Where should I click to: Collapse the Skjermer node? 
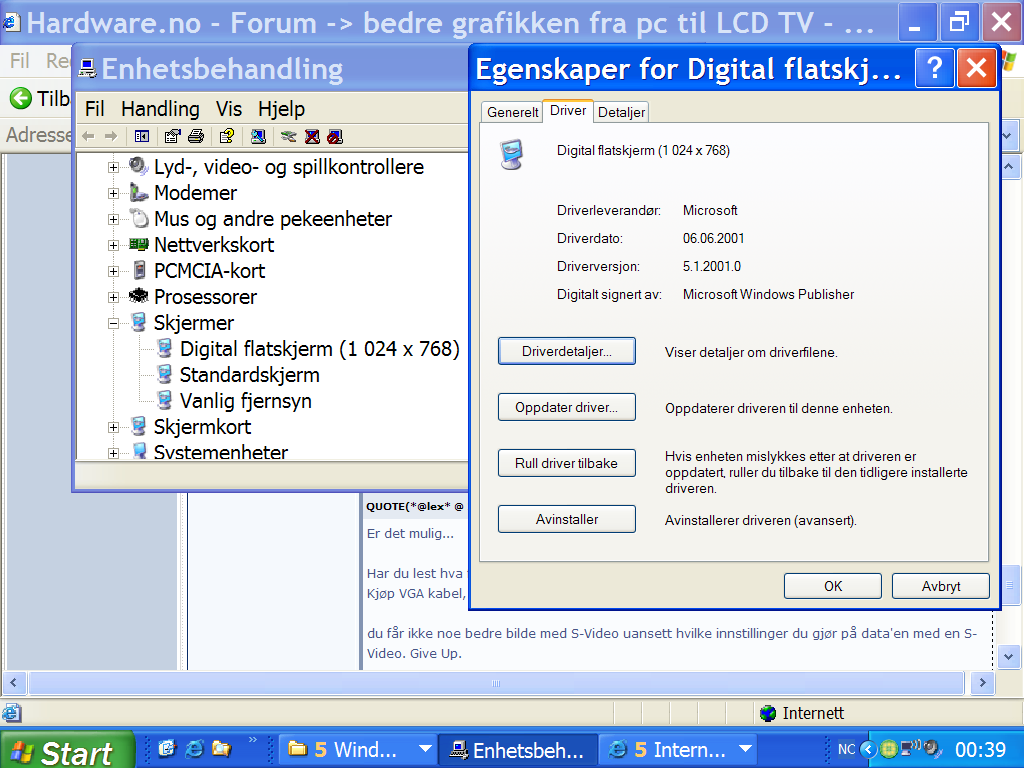pos(113,323)
